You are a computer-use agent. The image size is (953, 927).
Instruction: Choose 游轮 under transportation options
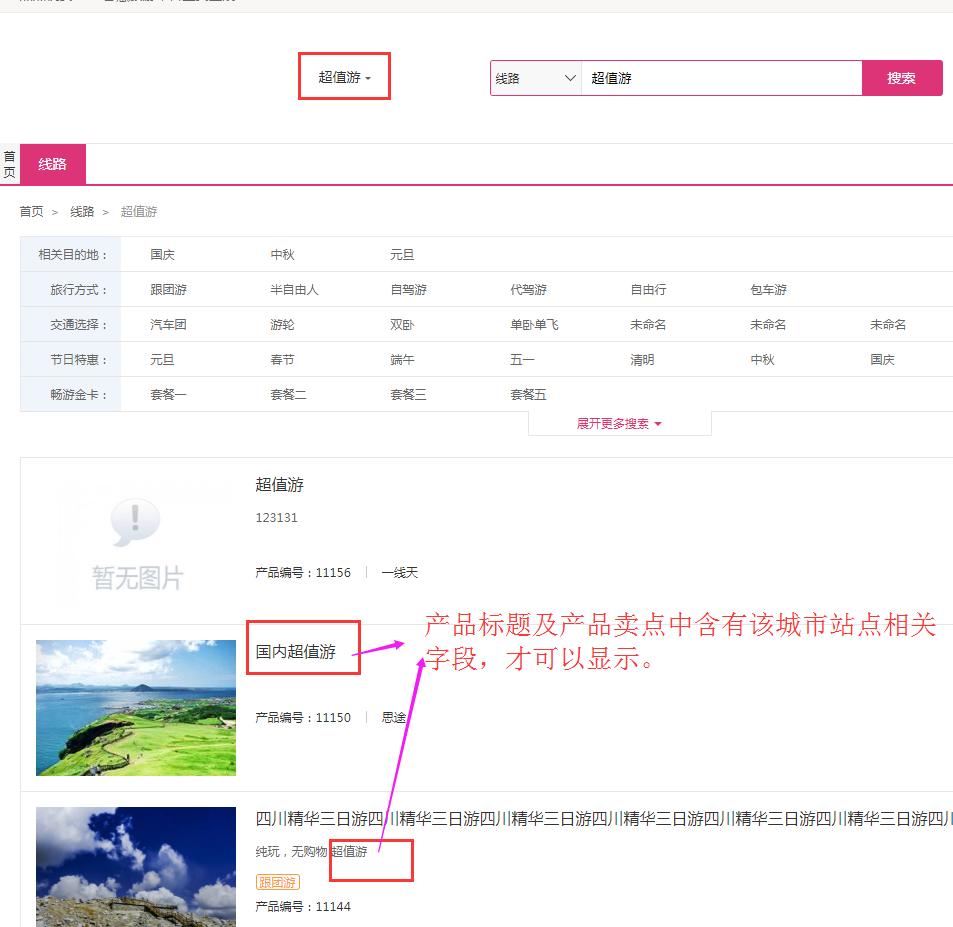282,325
